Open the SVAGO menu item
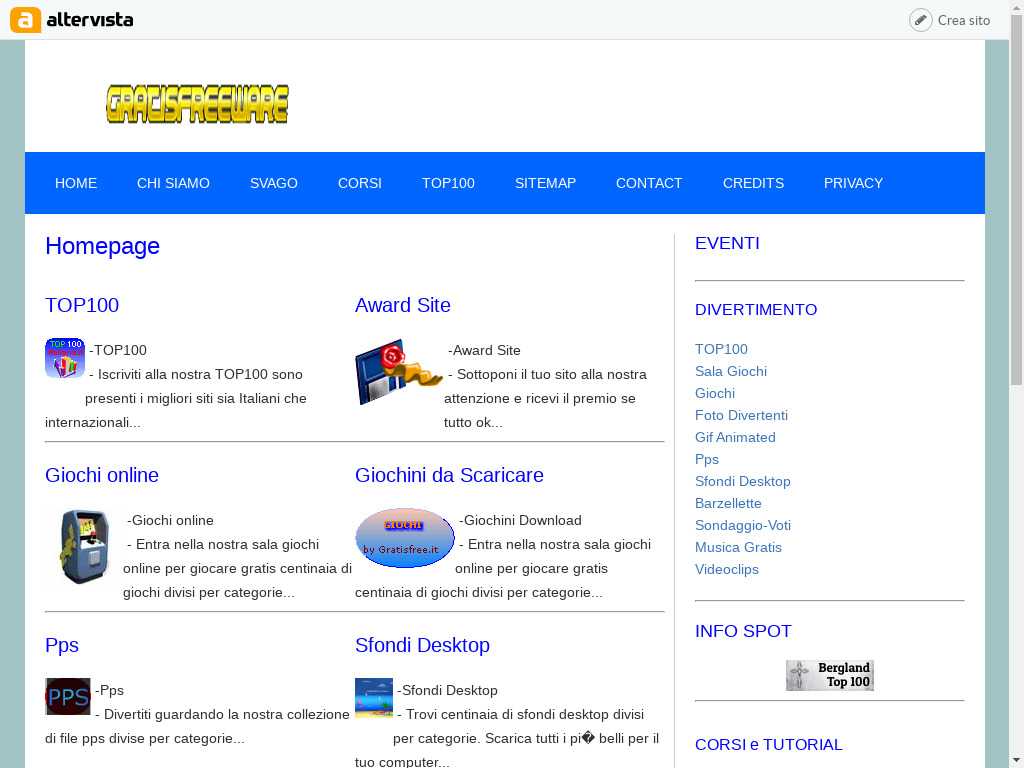This screenshot has height=768, width=1024. pyautogui.click(x=274, y=183)
